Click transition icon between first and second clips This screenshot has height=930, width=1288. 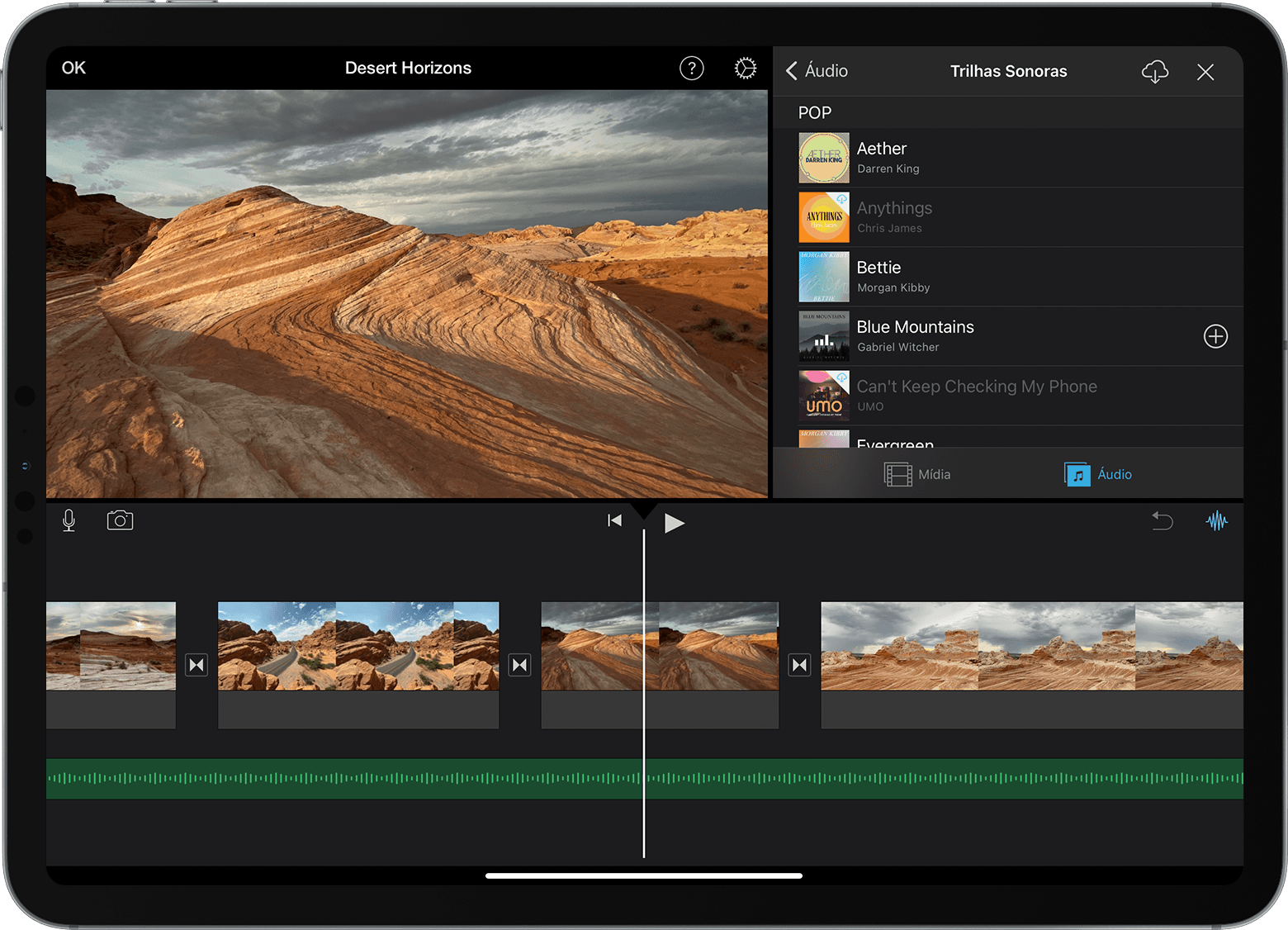197,665
